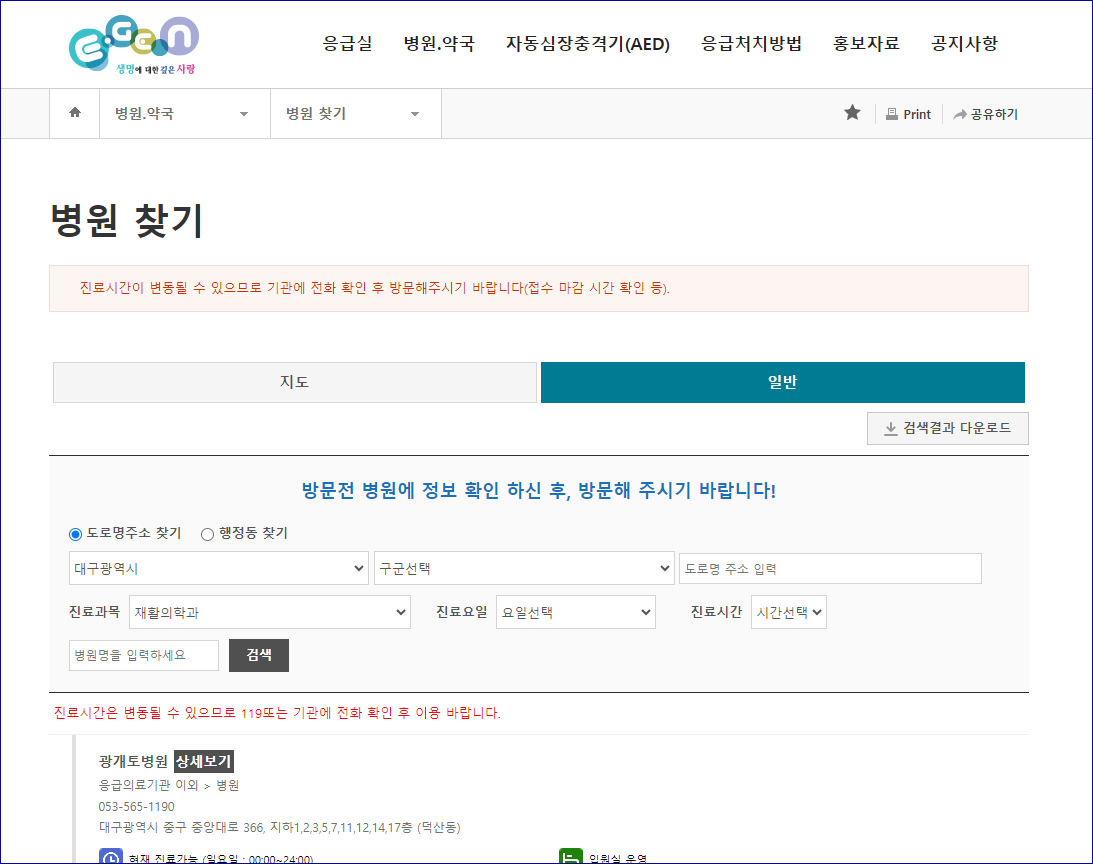Open the 병원.약국 top menu

[x=439, y=43]
